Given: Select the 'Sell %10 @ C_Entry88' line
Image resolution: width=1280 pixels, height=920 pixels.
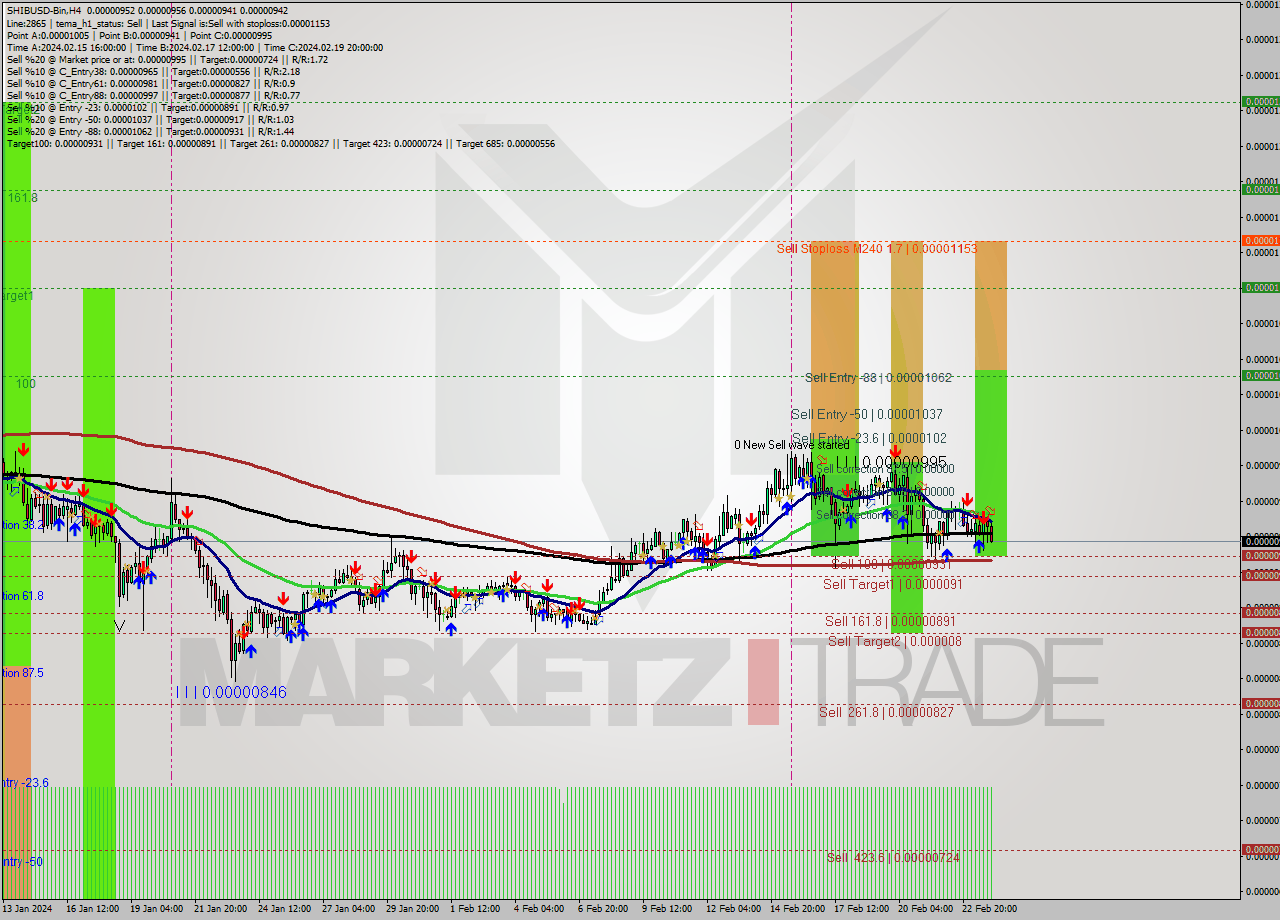Looking at the screenshot, I should [x=153, y=95].
